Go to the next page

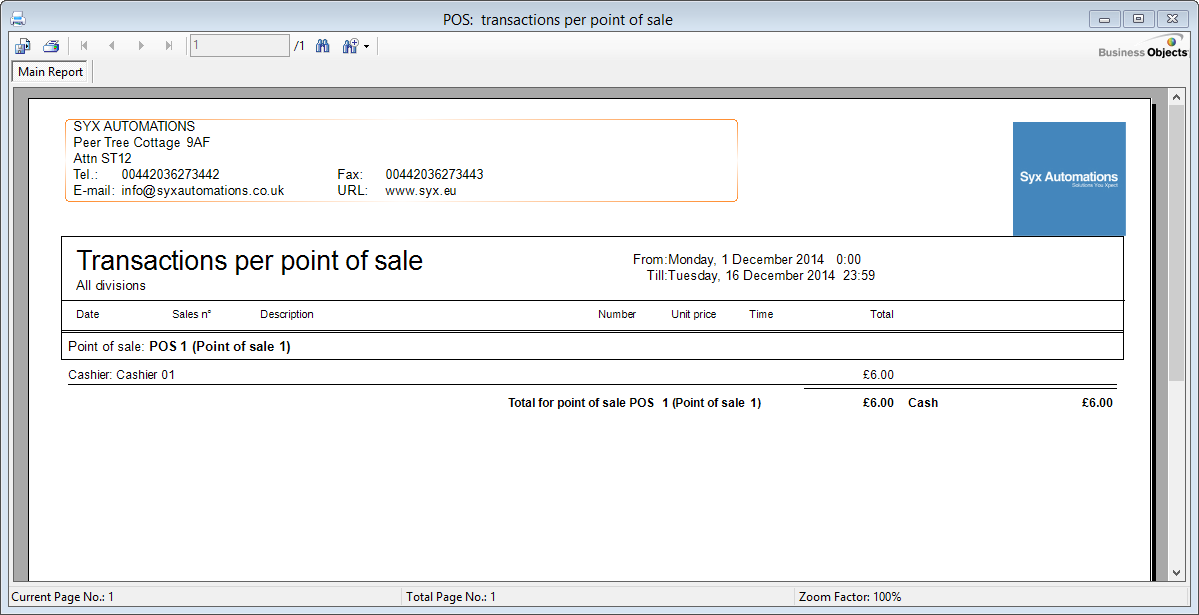tap(141, 46)
